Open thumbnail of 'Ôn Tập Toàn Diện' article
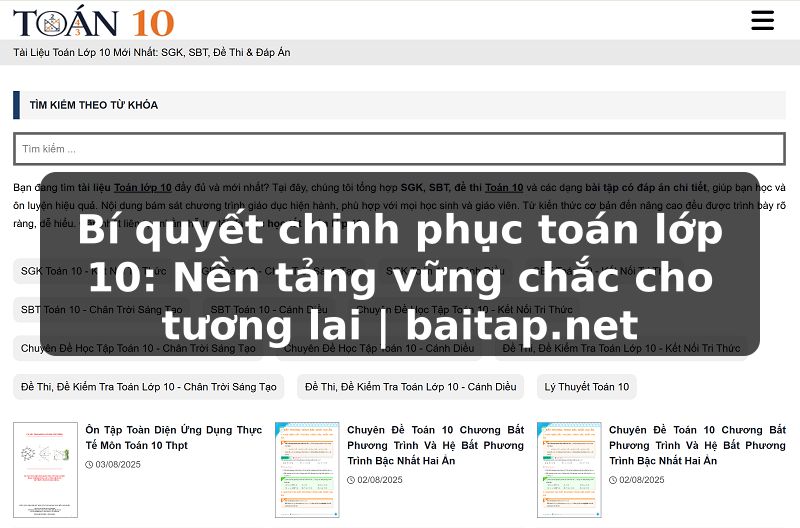 (x=45, y=470)
